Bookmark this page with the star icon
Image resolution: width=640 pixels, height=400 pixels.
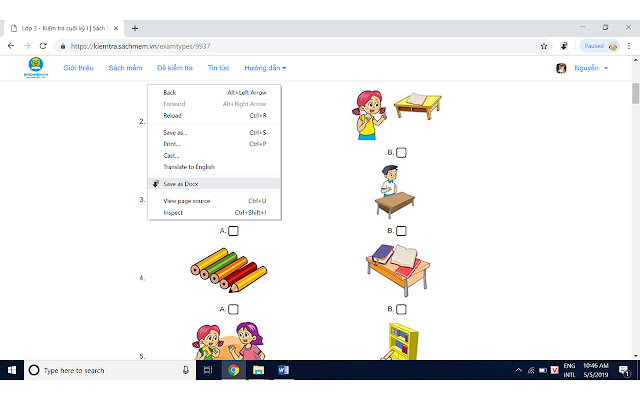click(544, 46)
